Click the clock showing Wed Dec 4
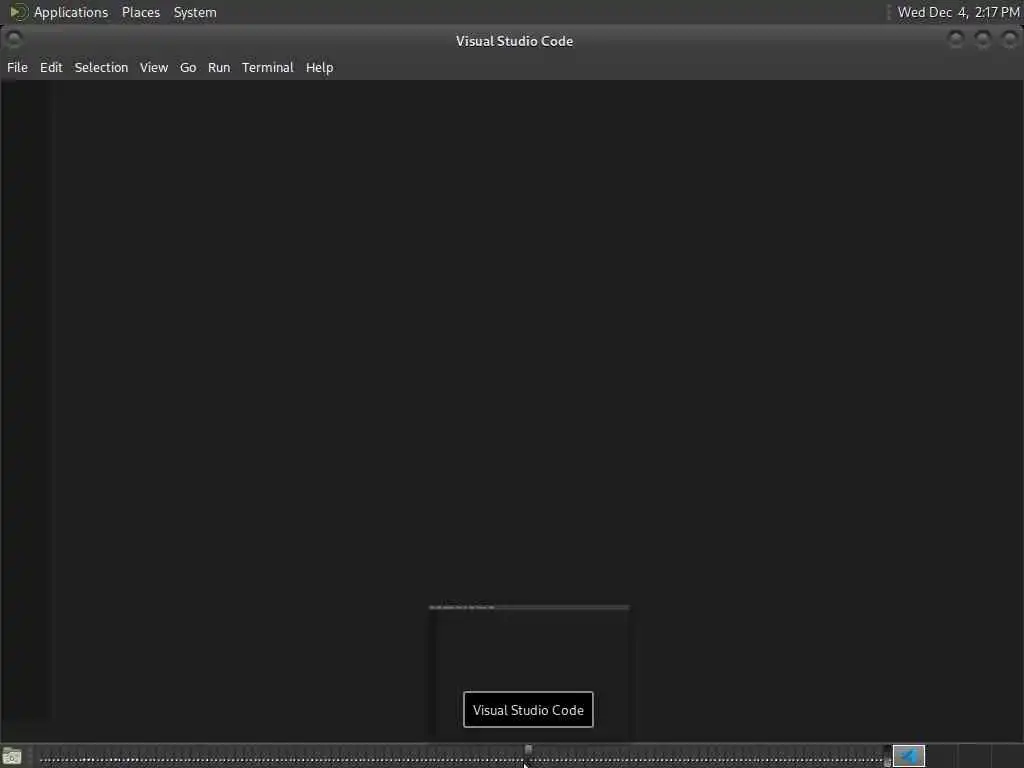The height and width of the screenshot is (768, 1024). click(x=958, y=12)
